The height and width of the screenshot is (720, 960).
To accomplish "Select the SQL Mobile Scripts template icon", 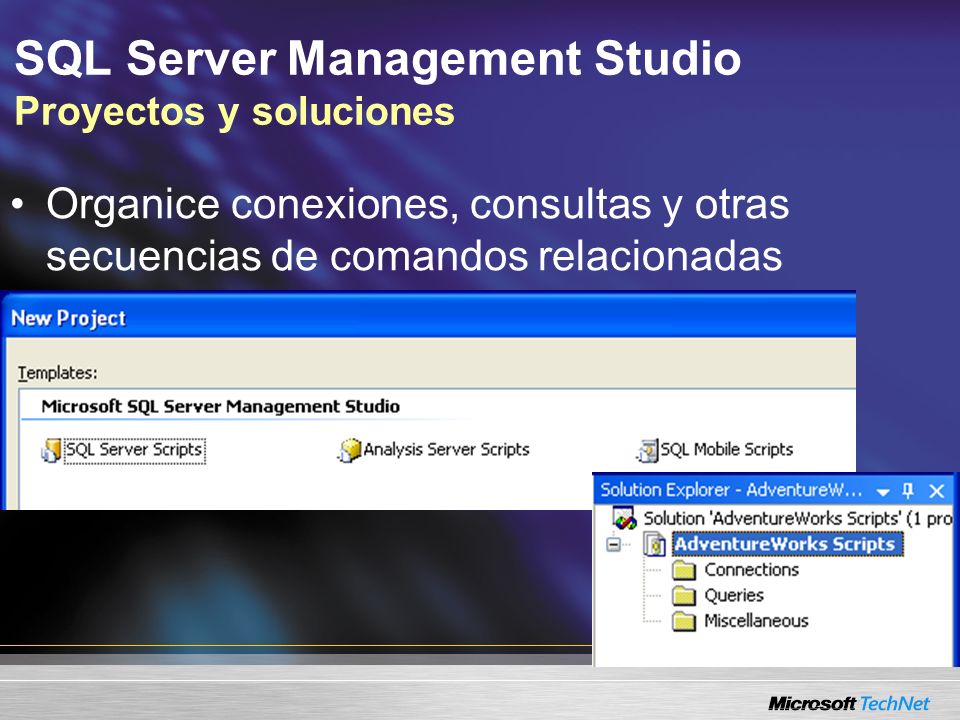I will point(647,451).
